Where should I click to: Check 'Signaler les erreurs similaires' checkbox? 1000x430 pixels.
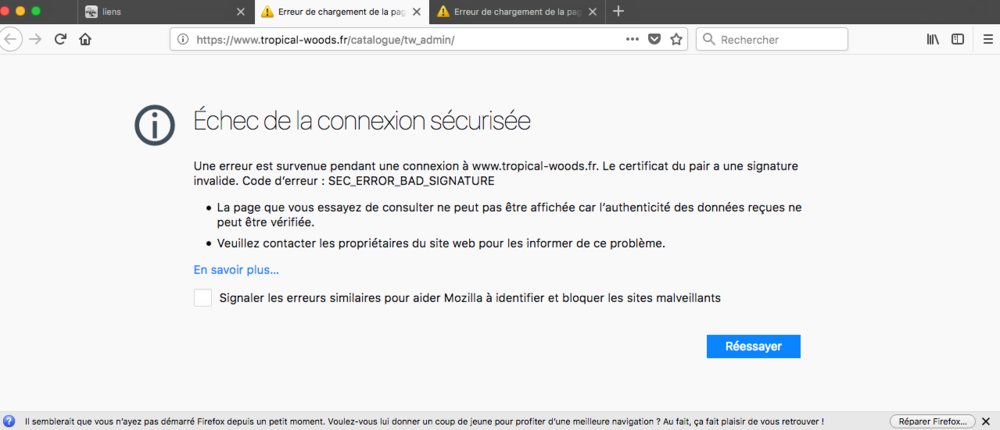203,298
